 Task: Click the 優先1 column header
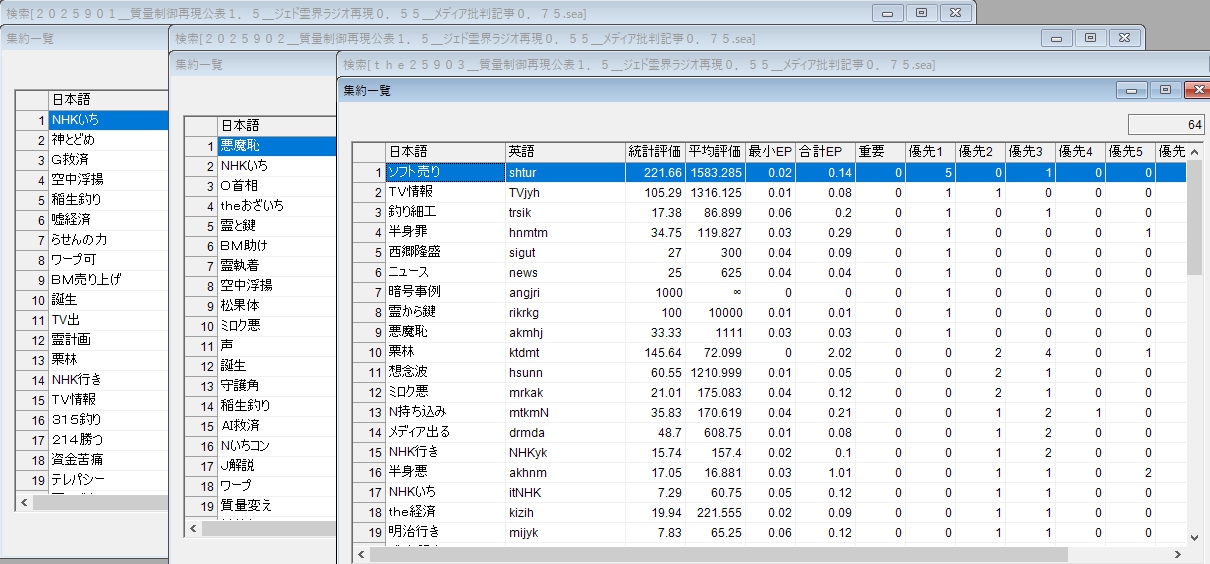tap(930, 152)
